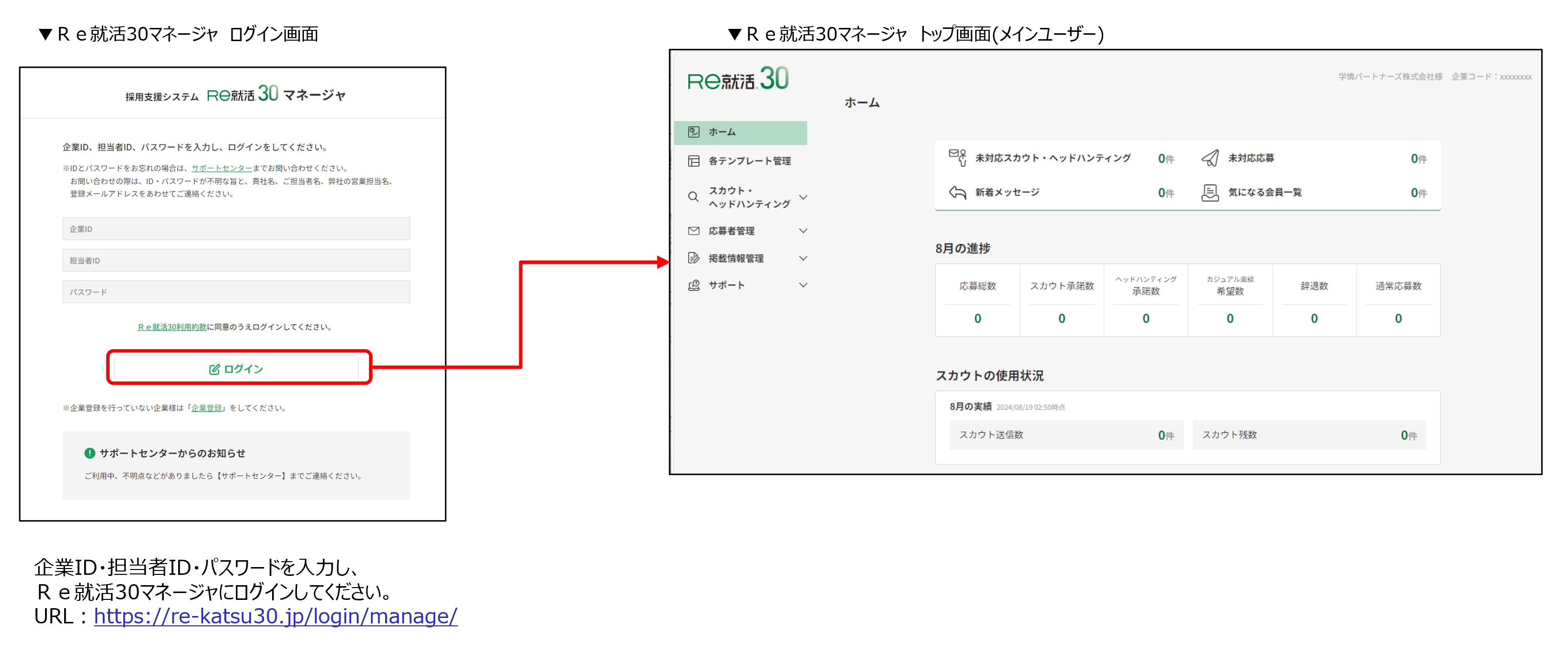1568x665 pixels.
Task: Select ホーム in the sidebar menu
Action: click(x=740, y=132)
